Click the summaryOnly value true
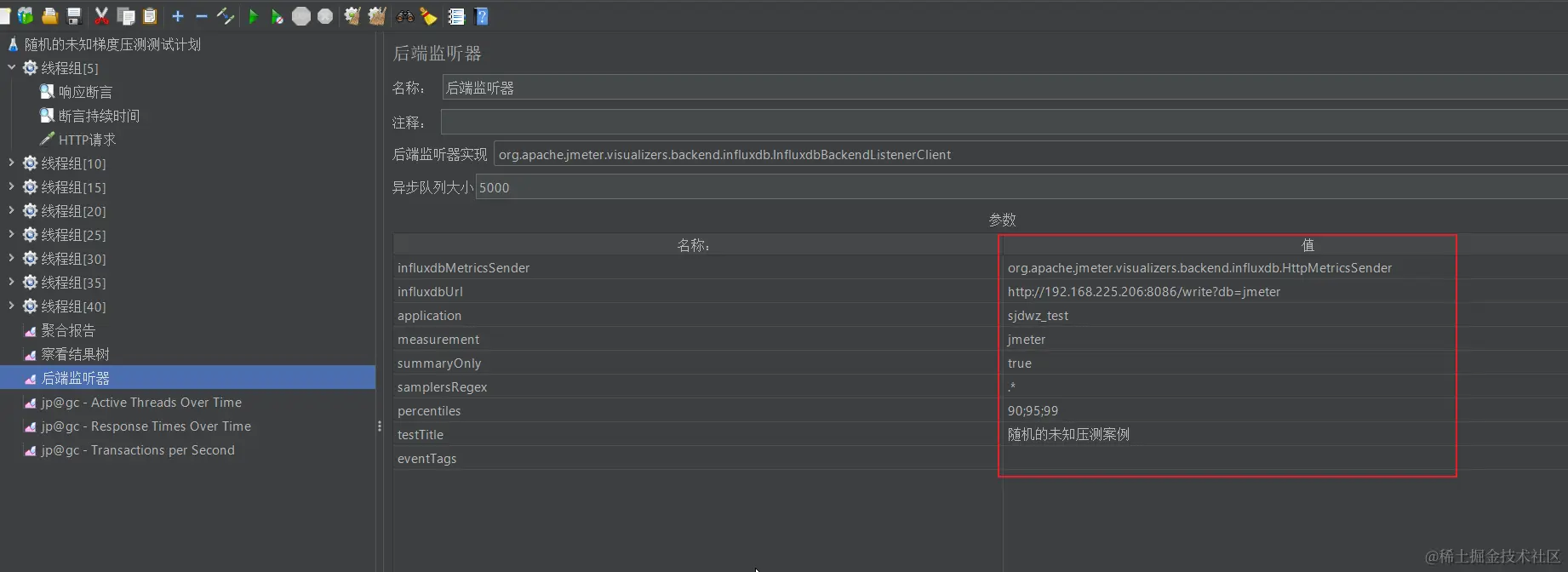 click(x=1019, y=363)
